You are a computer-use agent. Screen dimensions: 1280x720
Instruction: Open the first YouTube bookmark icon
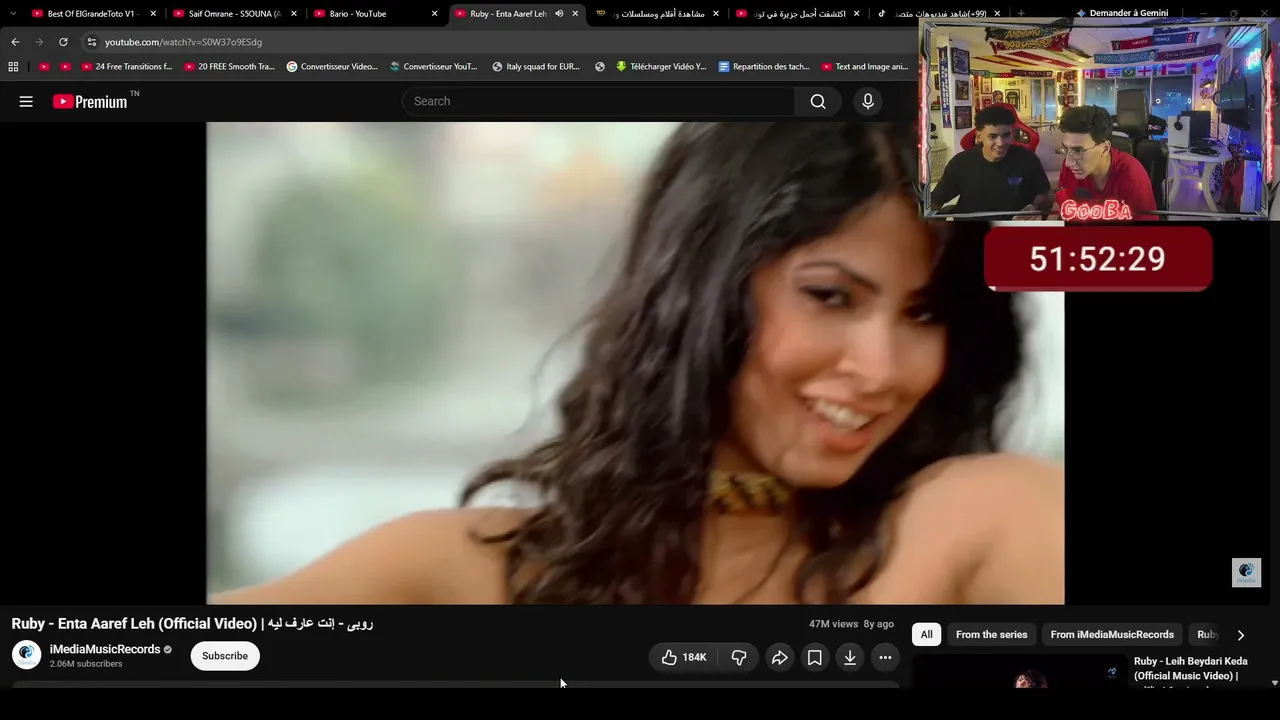point(44,67)
